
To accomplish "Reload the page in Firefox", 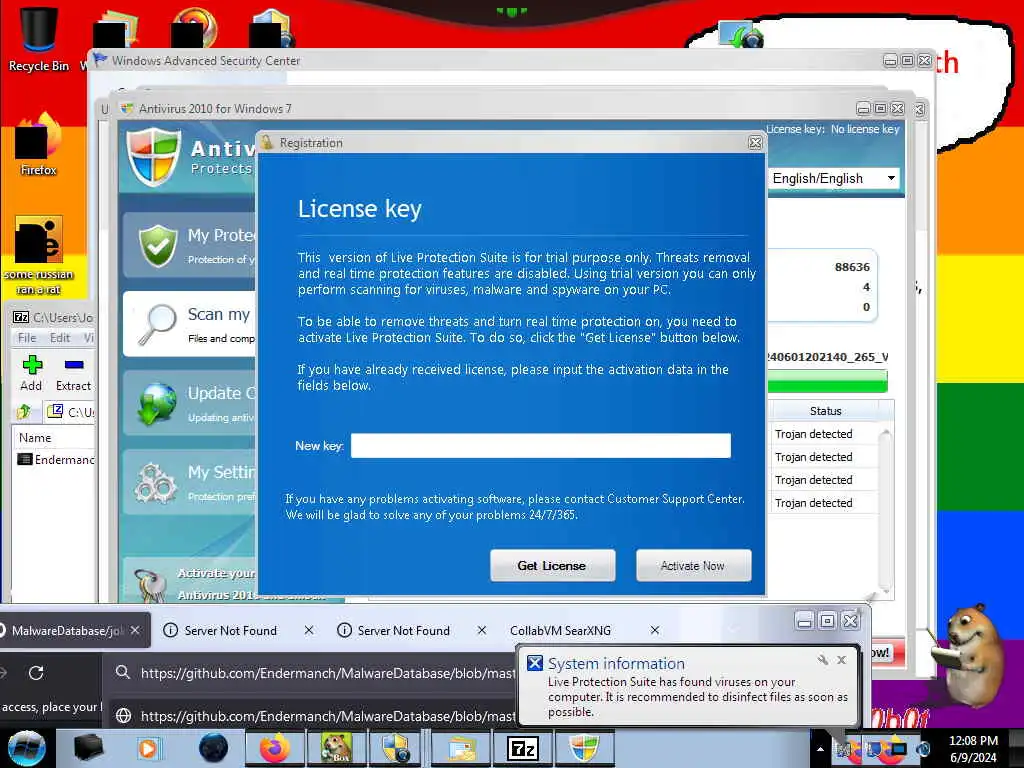I will [36, 673].
